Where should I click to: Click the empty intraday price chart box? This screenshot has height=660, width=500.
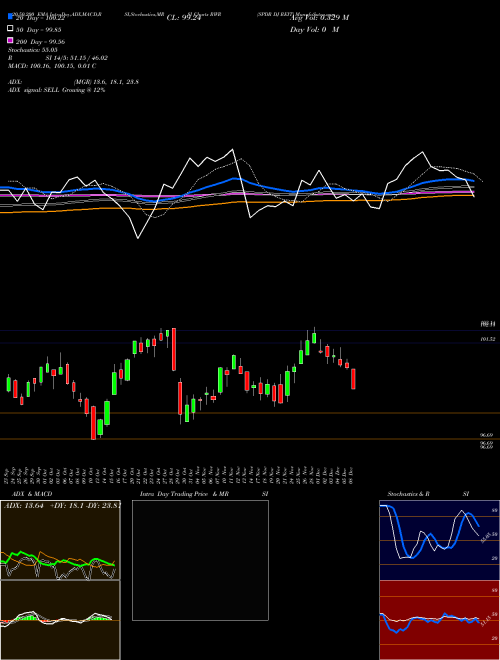point(200,560)
